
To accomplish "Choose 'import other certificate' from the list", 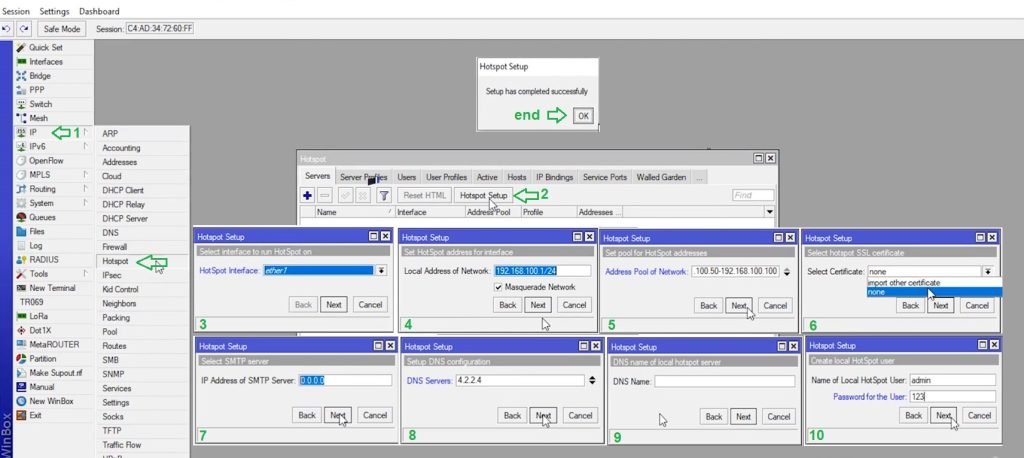I will pyautogui.click(x=905, y=283).
